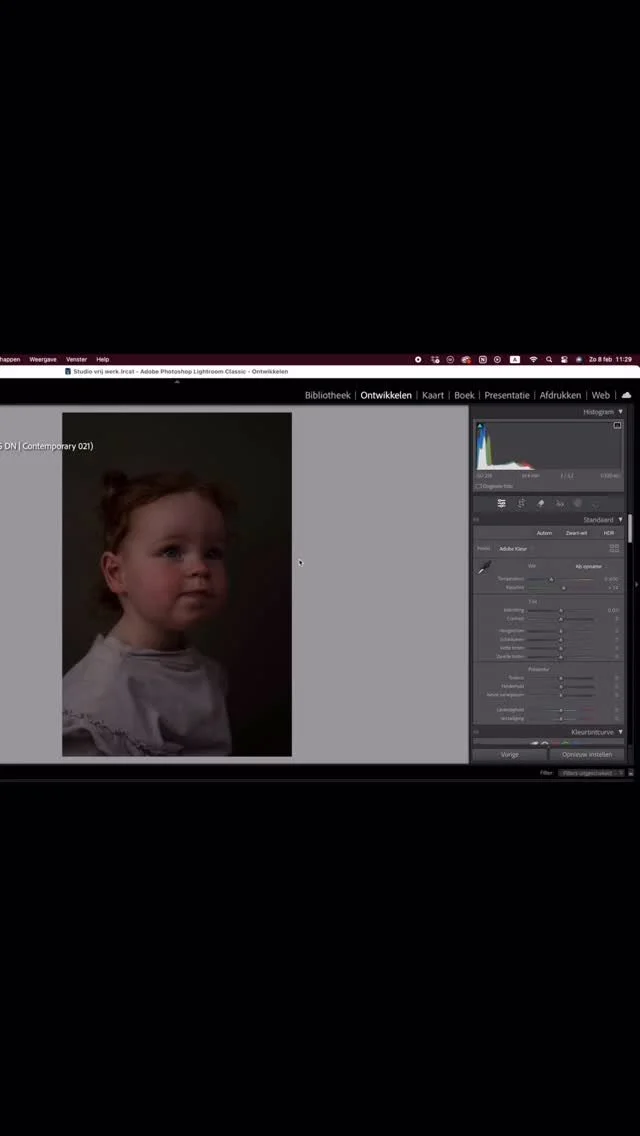
Task: Hide the top module bar arrow
Action: coord(177,381)
